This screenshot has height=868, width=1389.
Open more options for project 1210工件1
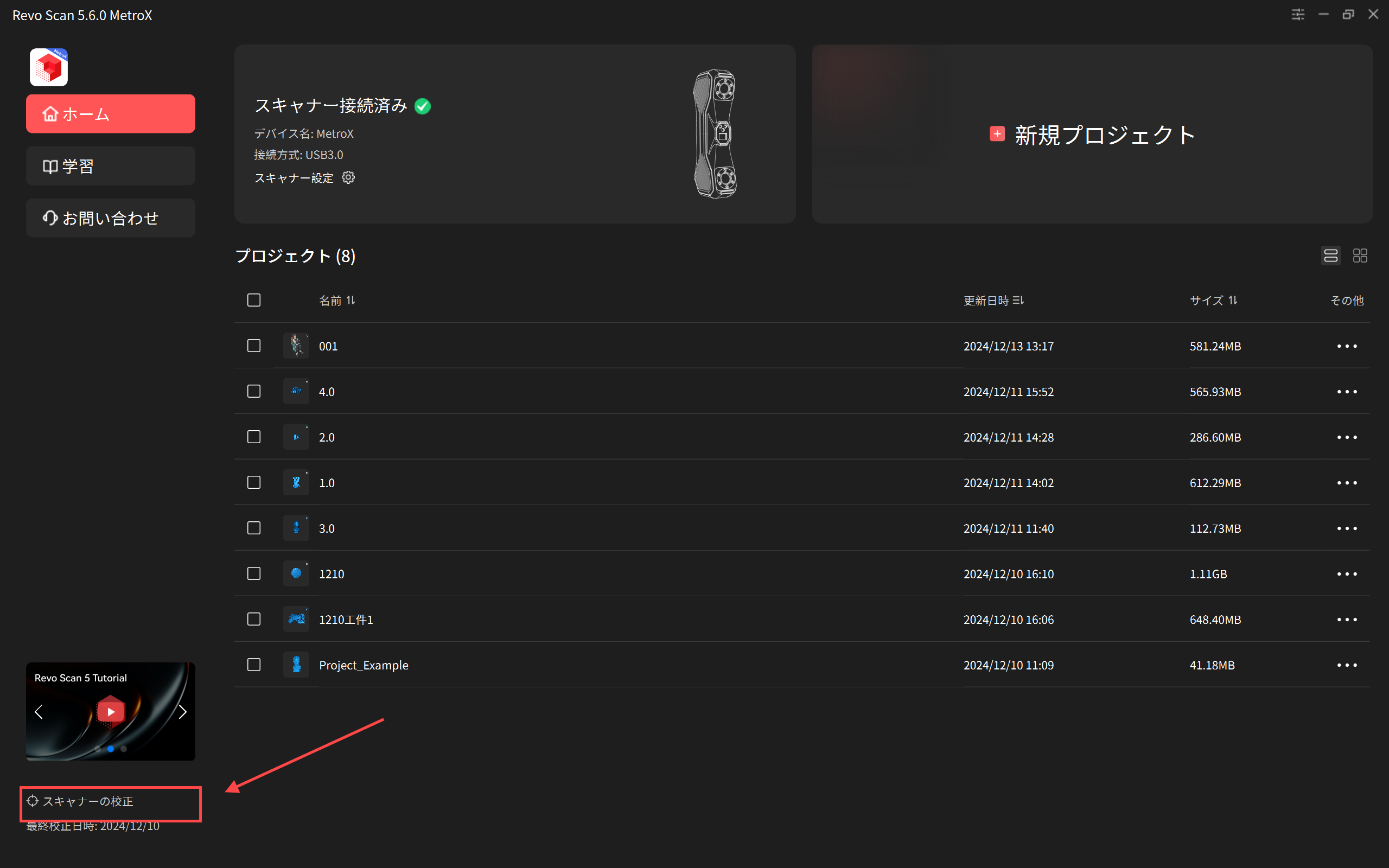click(x=1347, y=620)
